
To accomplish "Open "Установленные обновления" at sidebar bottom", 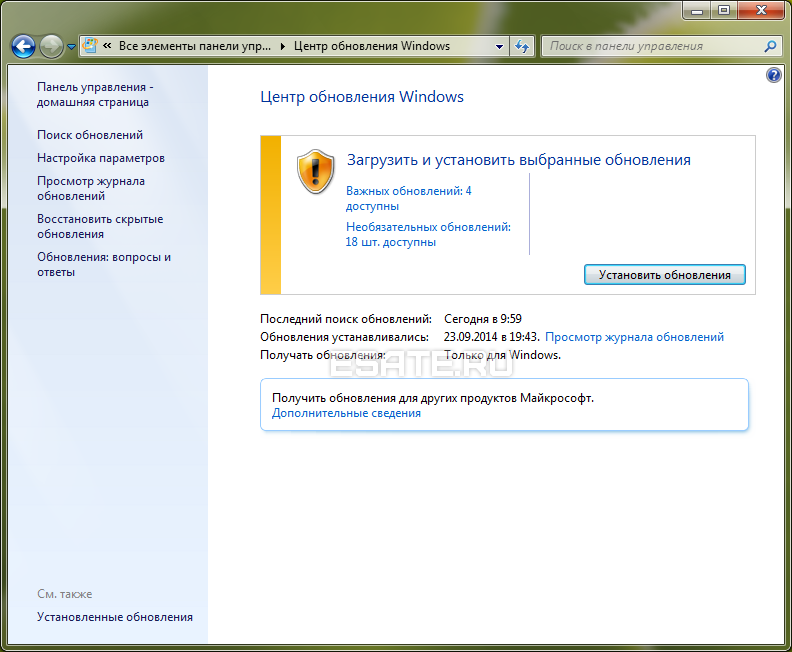I will 115,617.
